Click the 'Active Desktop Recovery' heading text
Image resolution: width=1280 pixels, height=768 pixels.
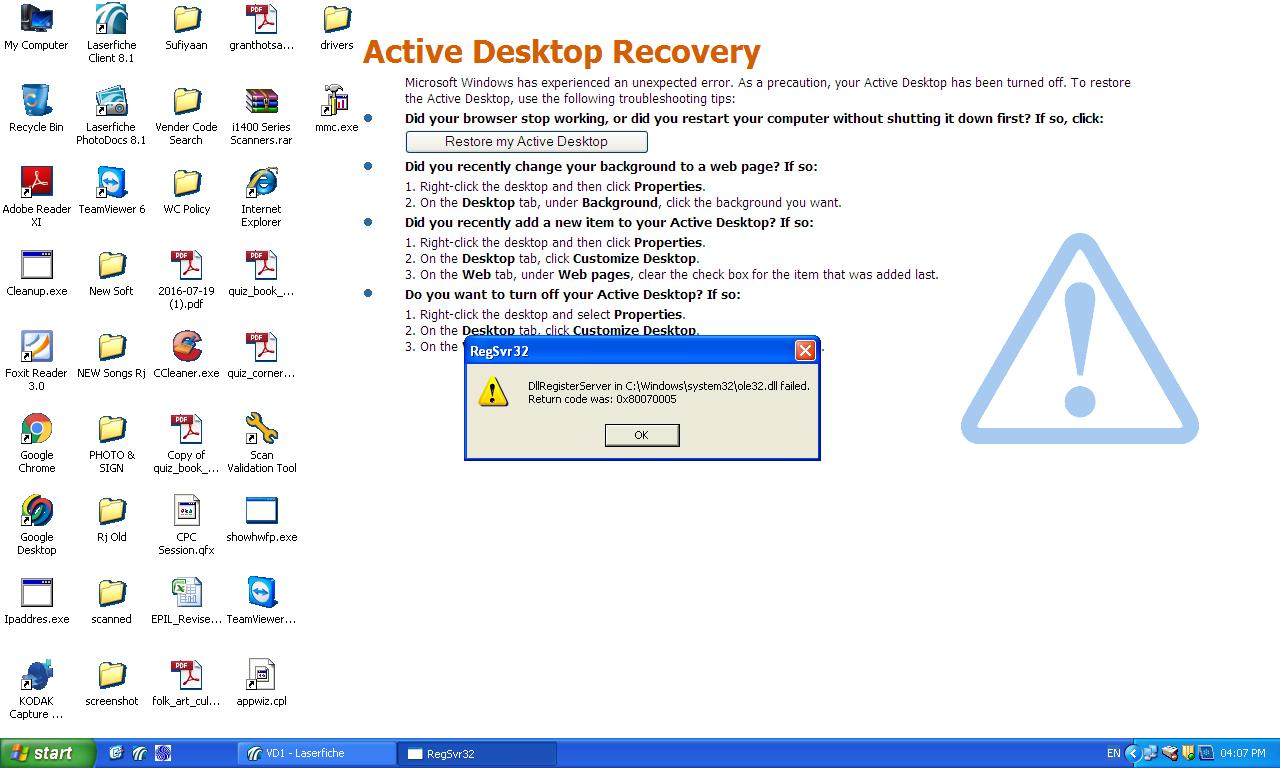pyautogui.click(x=561, y=51)
